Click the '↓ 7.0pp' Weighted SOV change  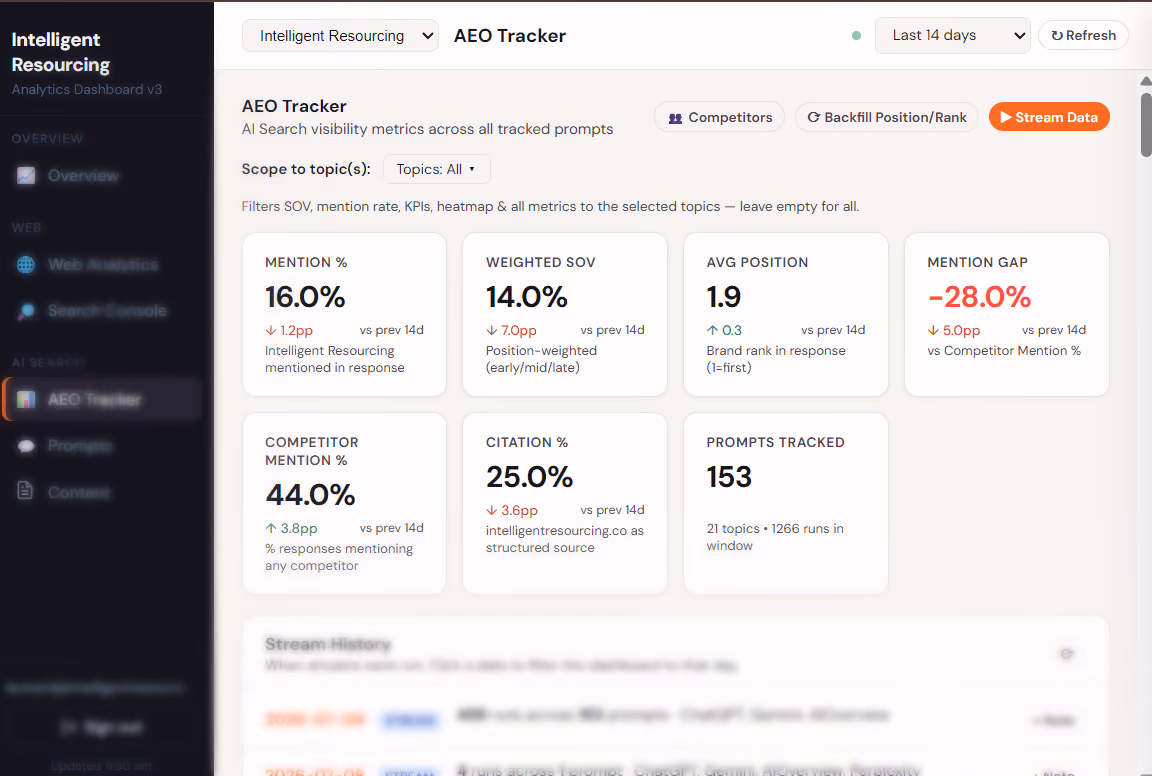(511, 331)
